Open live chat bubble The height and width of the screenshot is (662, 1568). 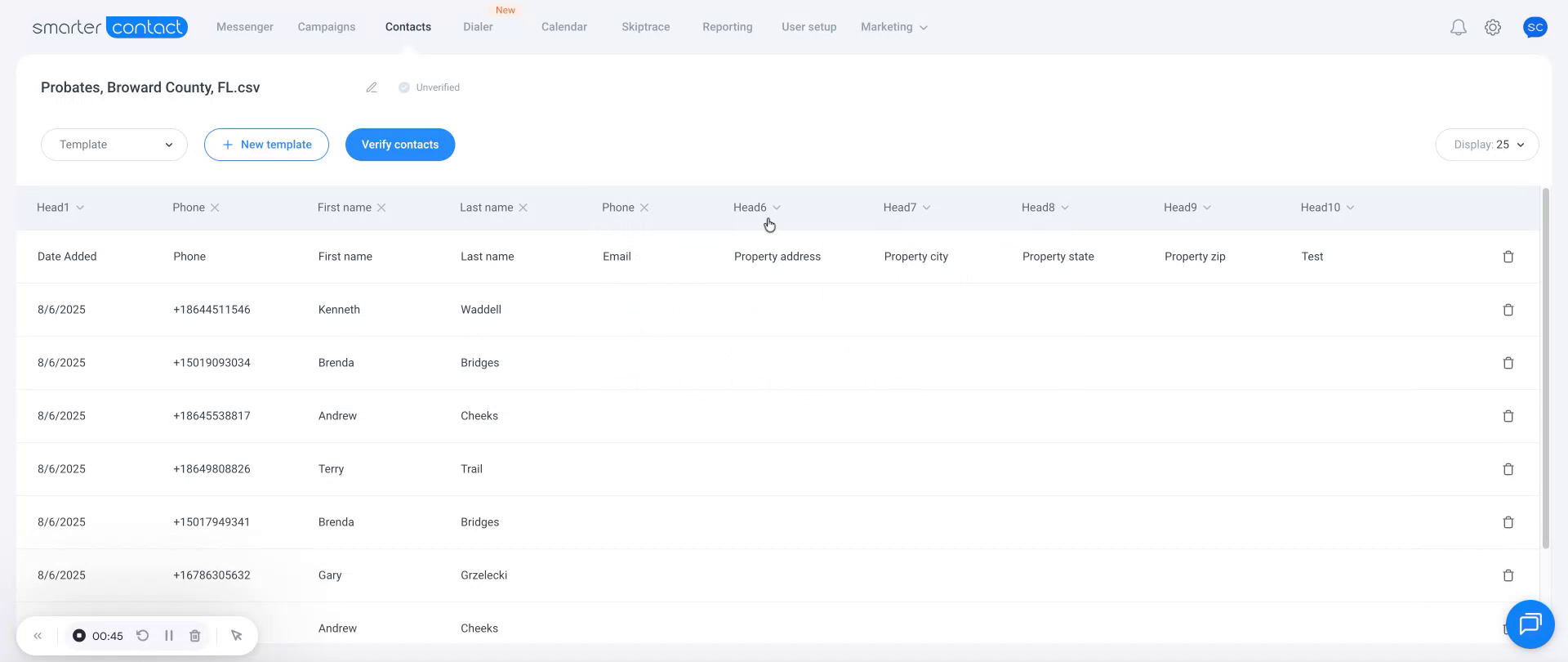1530,624
